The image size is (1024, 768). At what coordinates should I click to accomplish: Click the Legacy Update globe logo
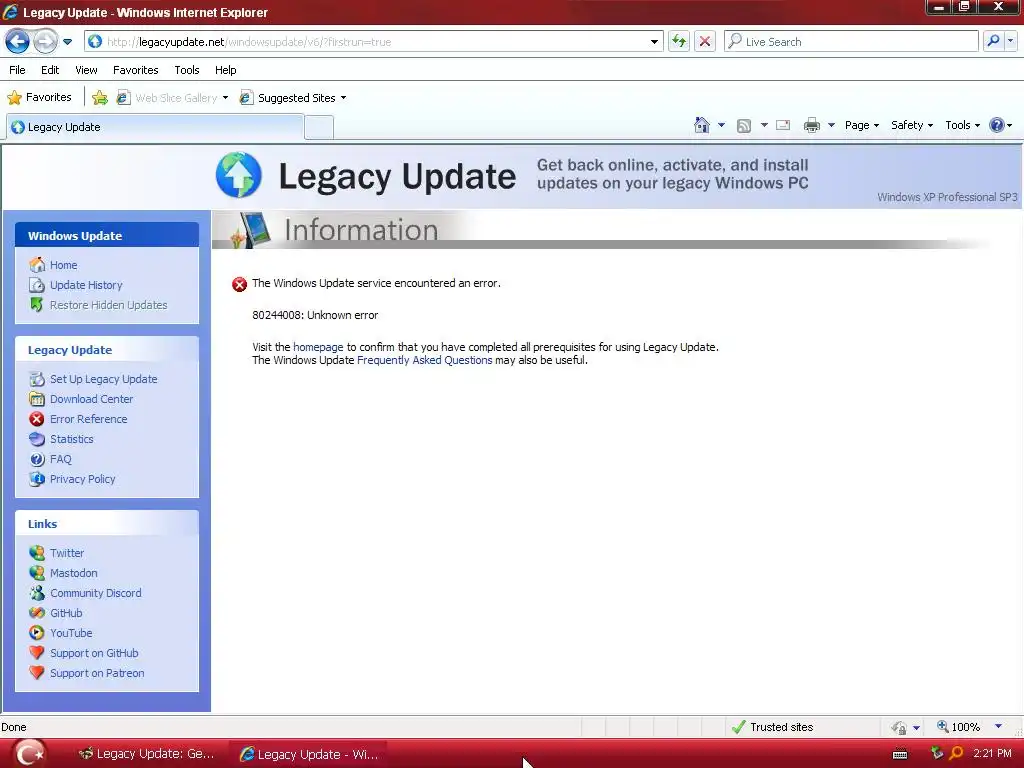pos(238,175)
